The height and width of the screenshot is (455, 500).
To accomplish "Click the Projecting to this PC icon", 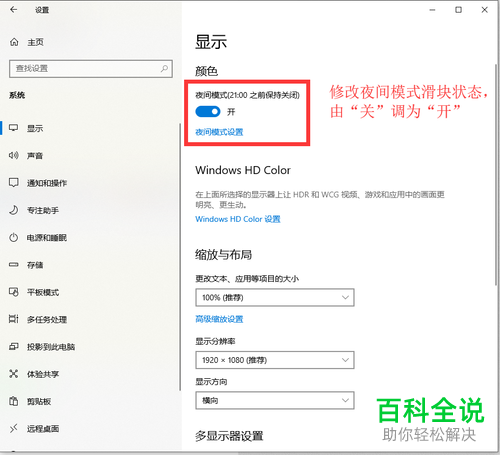I will tap(13, 347).
